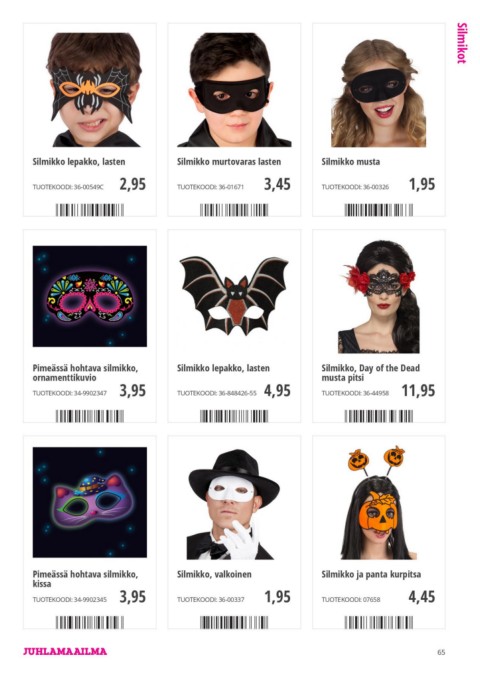The width and height of the screenshot is (480, 679).
Task: Click the barcode under Silmikko musta
Action: coord(379,210)
